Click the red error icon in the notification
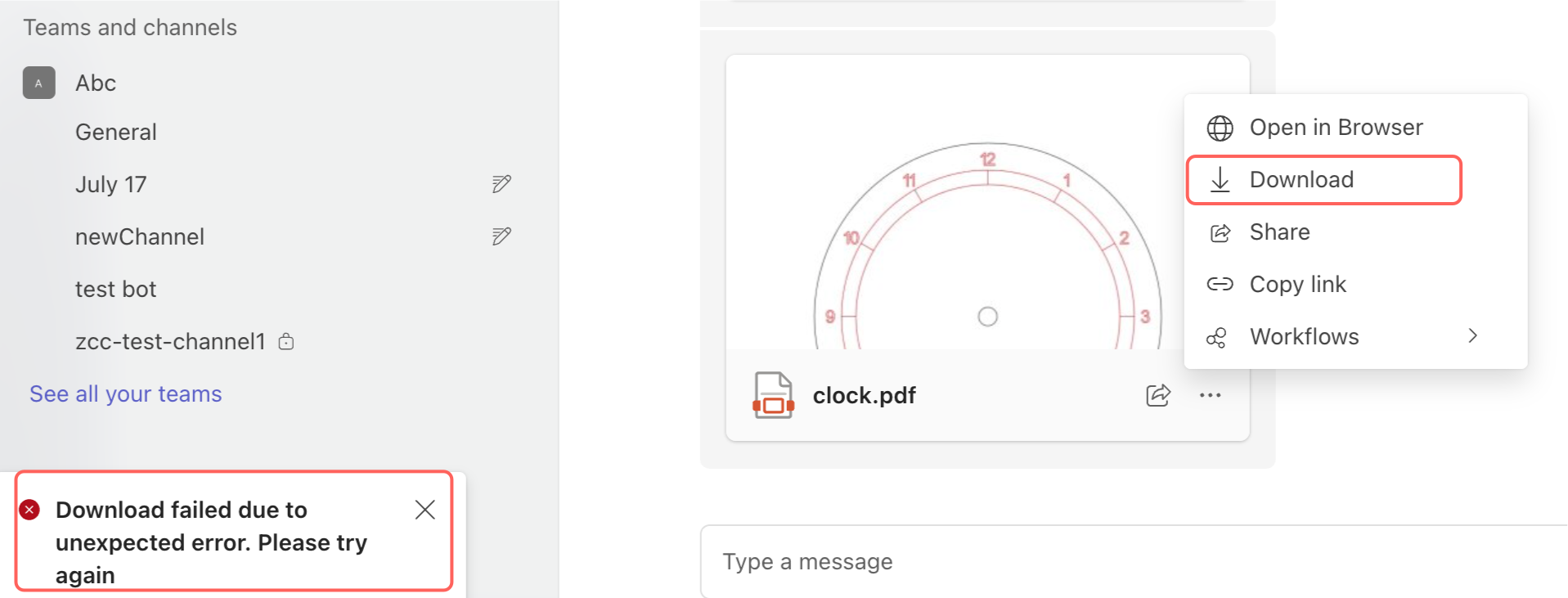Viewport: 1568px width, 598px height. (x=29, y=510)
